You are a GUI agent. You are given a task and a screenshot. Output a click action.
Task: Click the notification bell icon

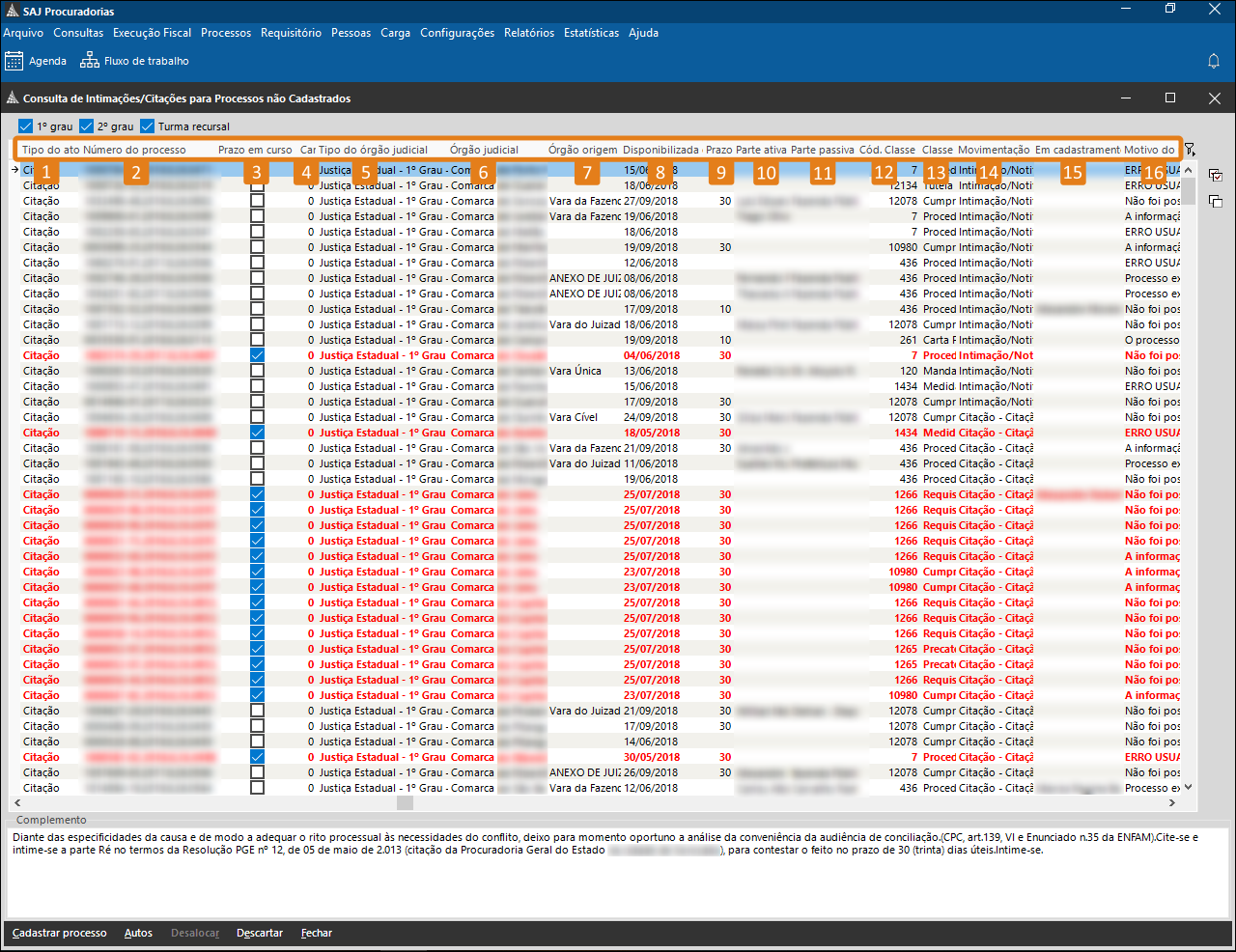[1214, 61]
